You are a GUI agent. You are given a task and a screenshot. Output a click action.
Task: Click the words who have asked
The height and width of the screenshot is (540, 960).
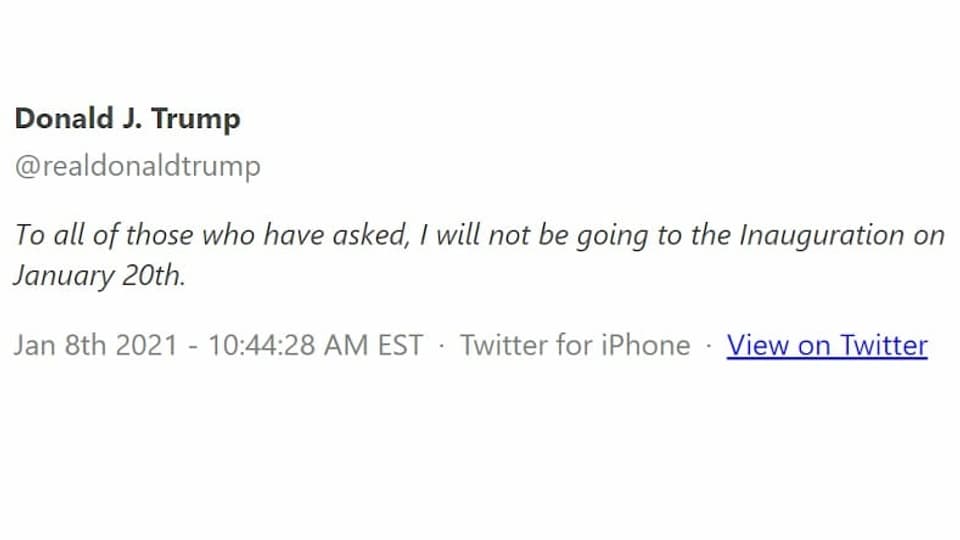[306, 235]
